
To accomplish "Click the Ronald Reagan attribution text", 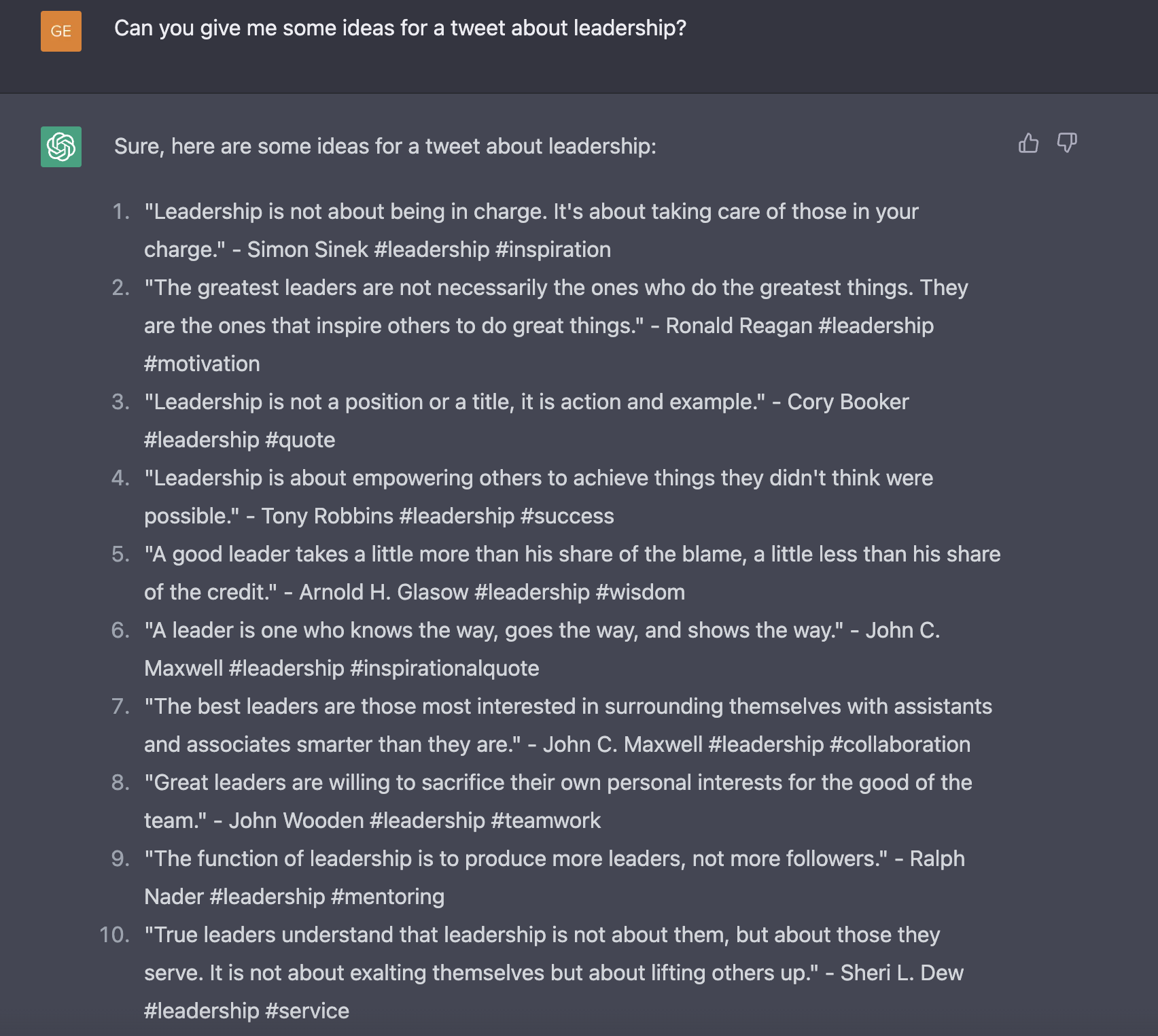I will [739, 326].
